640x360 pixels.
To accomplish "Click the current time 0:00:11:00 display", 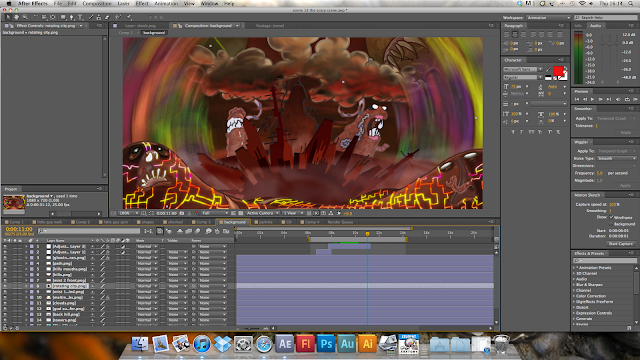I will (x=19, y=229).
